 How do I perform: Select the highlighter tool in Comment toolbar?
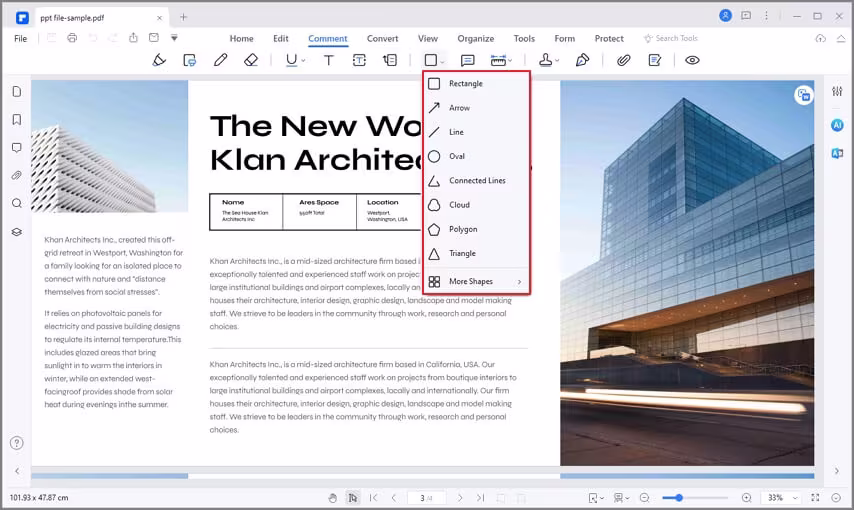(x=159, y=60)
